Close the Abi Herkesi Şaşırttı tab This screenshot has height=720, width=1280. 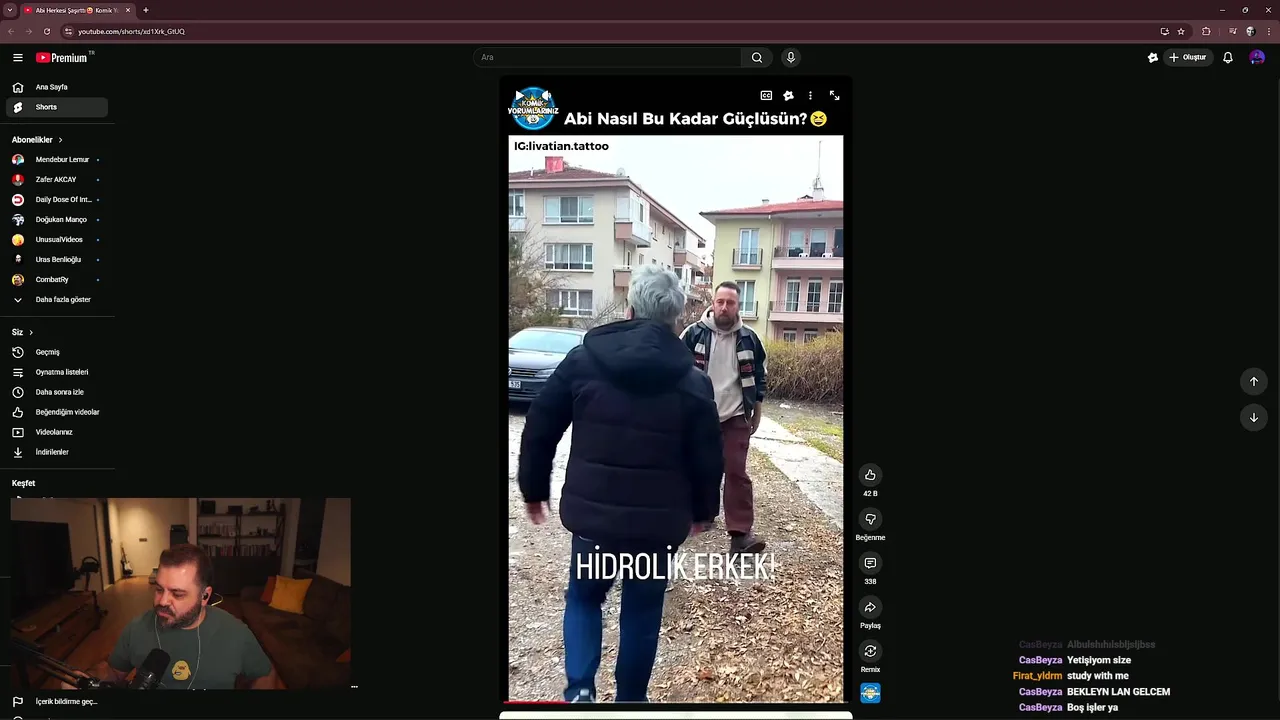pyautogui.click(x=128, y=10)
